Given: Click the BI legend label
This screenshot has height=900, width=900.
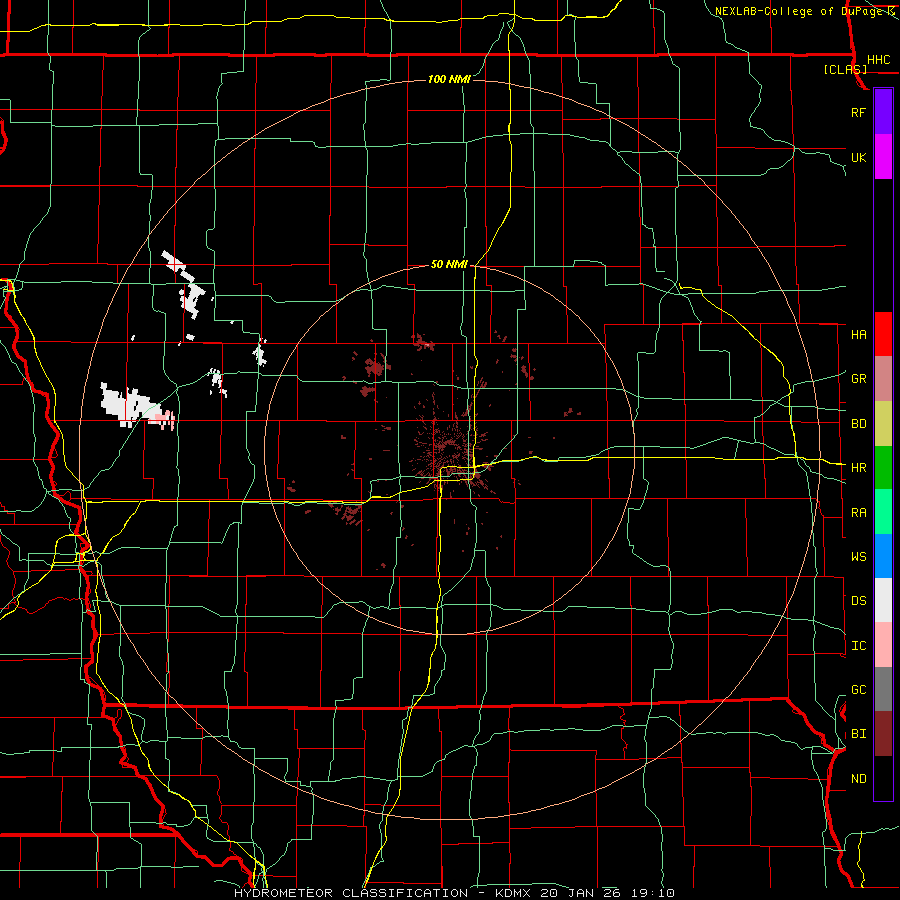Looking at the screenshot, I should coord(859,734).
